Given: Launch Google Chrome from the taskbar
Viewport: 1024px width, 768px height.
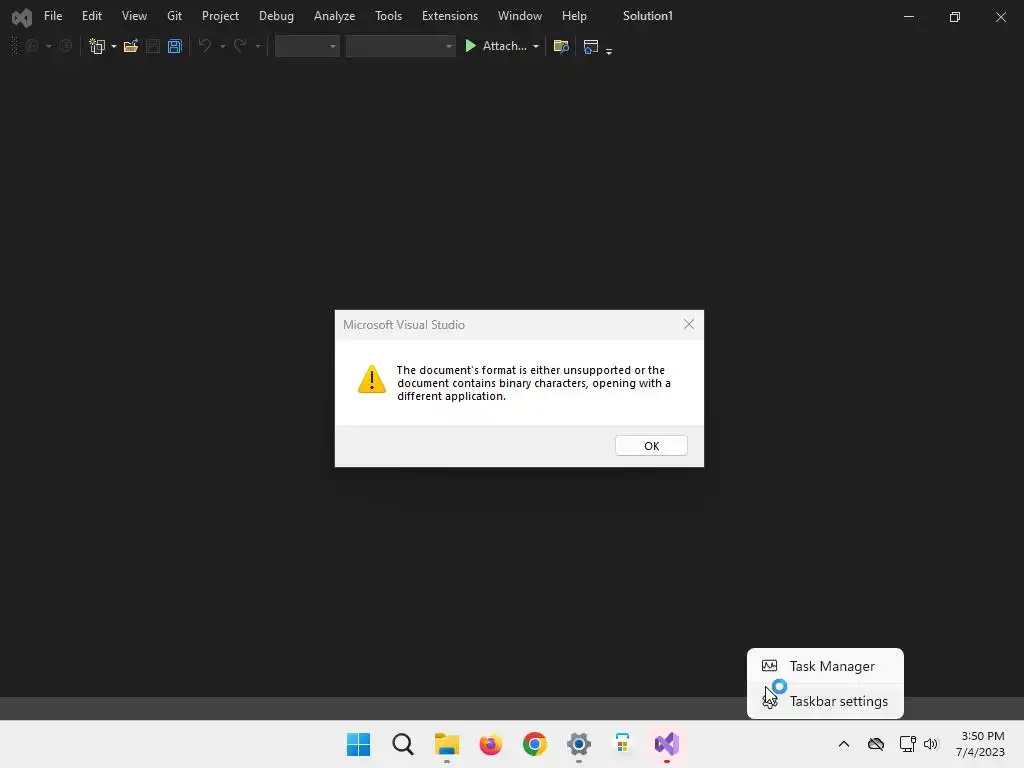Looking at the screenshot, I should (535, 744).
